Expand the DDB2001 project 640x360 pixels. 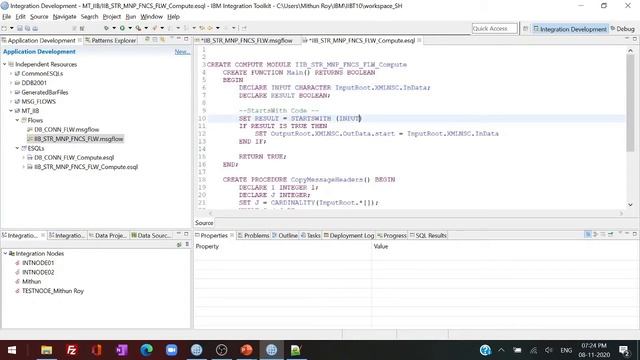[x=11, y=83]
